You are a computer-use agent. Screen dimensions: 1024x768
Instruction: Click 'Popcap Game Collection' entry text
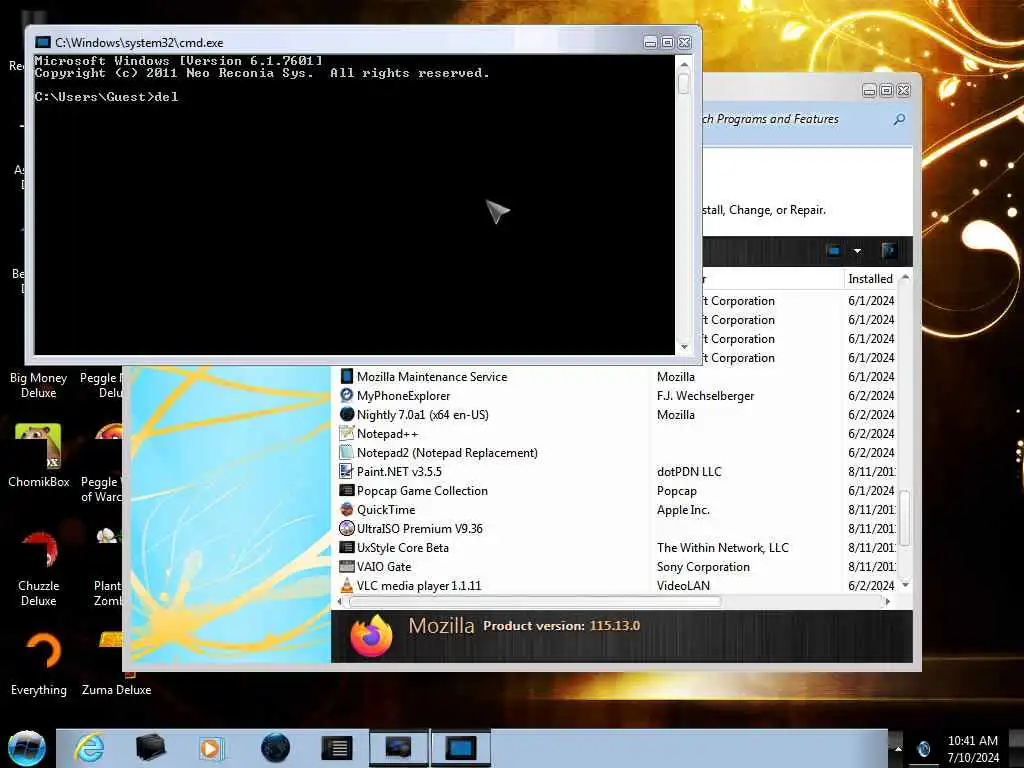[x=422, y=490]
